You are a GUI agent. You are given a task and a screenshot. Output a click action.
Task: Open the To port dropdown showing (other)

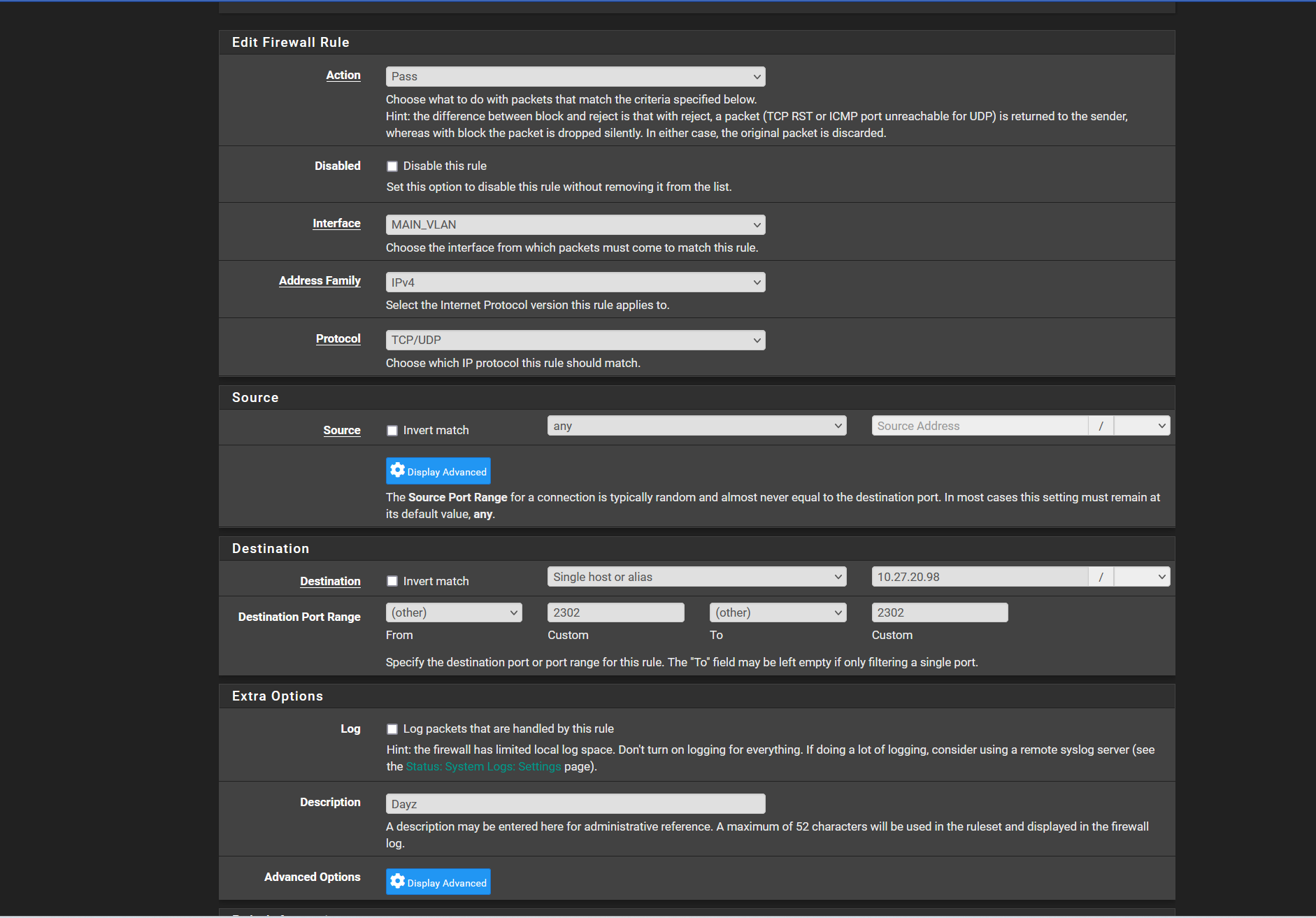[778, 612]
